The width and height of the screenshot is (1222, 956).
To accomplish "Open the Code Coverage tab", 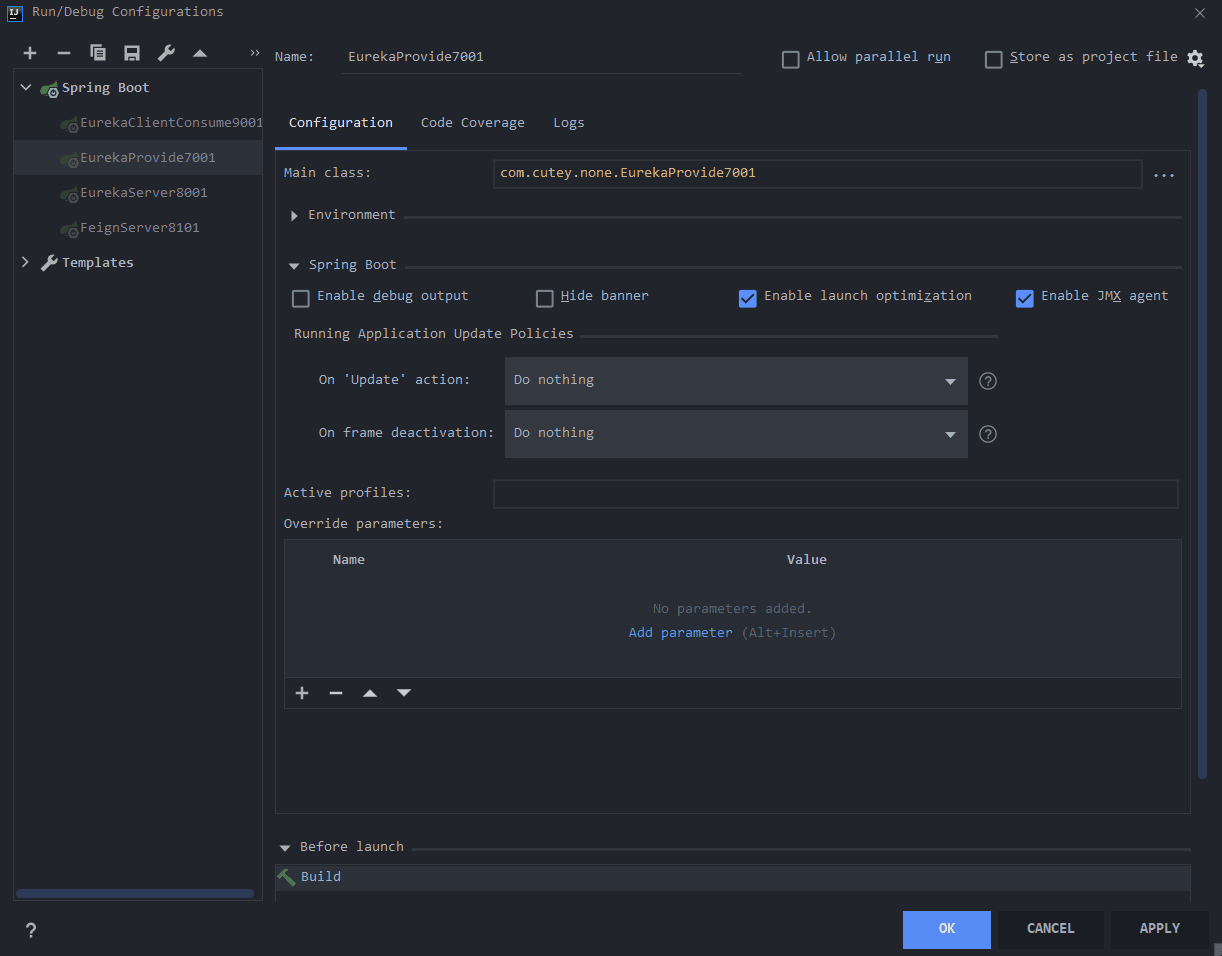I will tap(473, 123).
